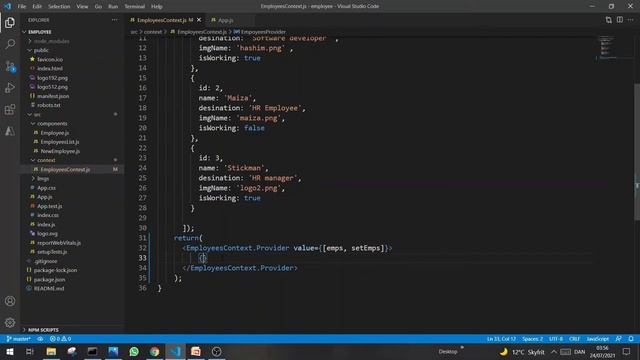Open Employee.js in components
The width and height of the screenshot is (640, 360).
tap(55, 133)
